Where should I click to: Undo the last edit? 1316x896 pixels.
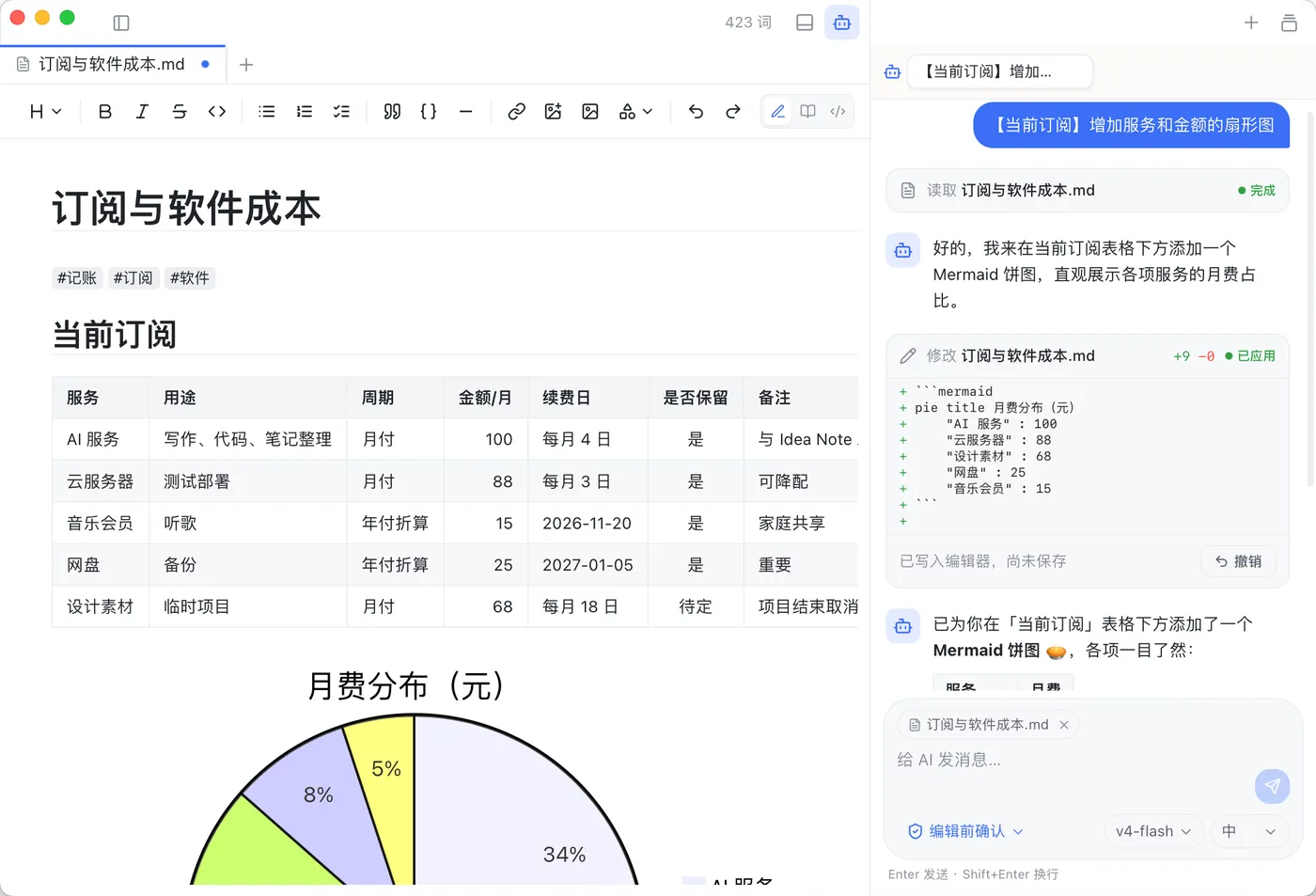[696, 112]
